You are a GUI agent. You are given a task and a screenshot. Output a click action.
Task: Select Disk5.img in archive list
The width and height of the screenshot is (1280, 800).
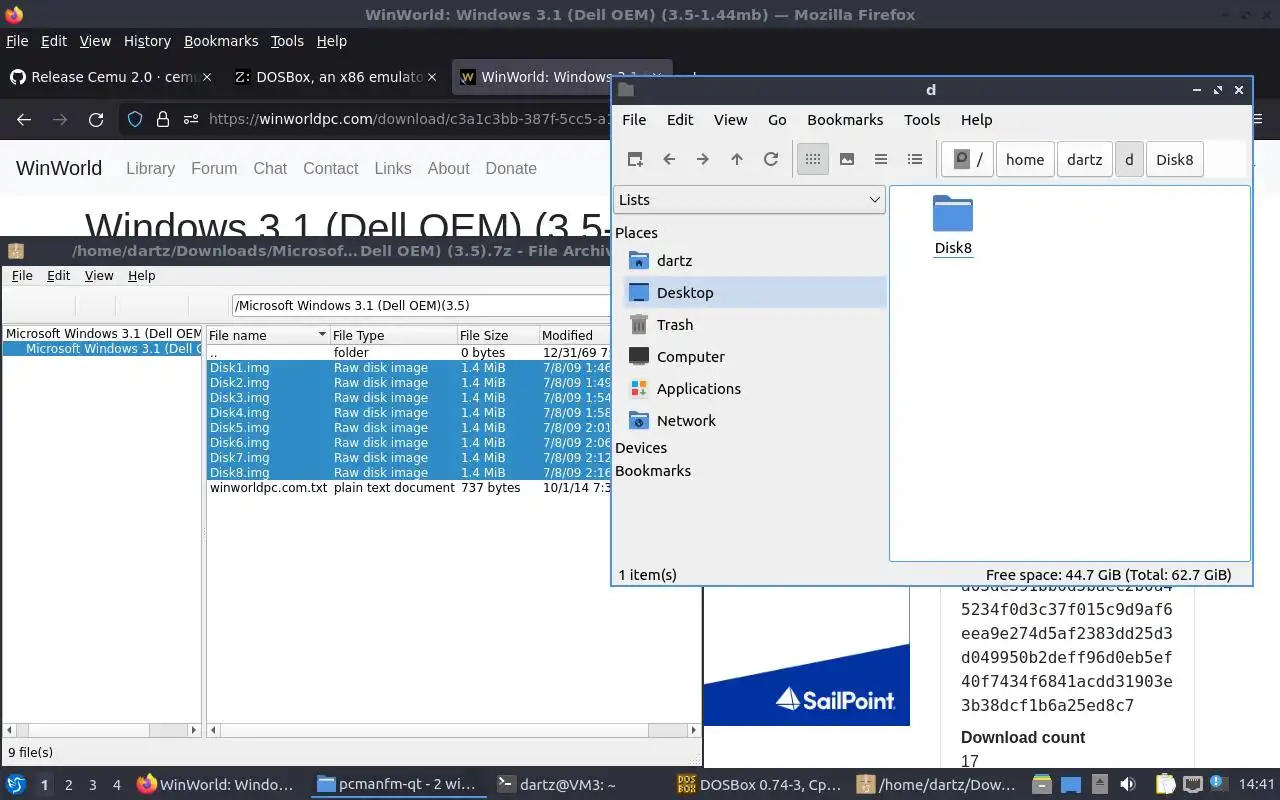(239, 428)
